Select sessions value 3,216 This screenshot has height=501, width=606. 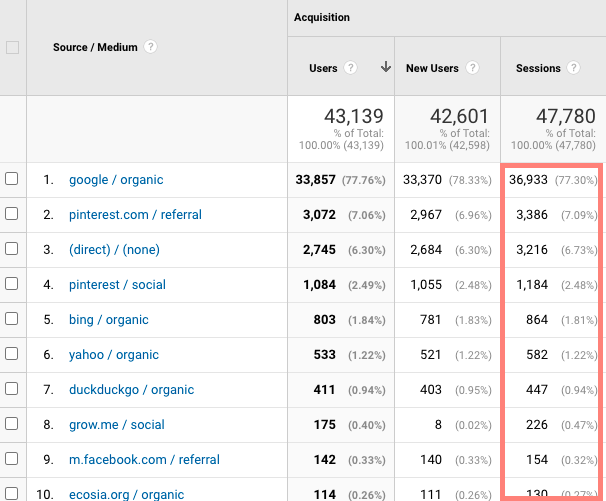[x=532, y=250]
